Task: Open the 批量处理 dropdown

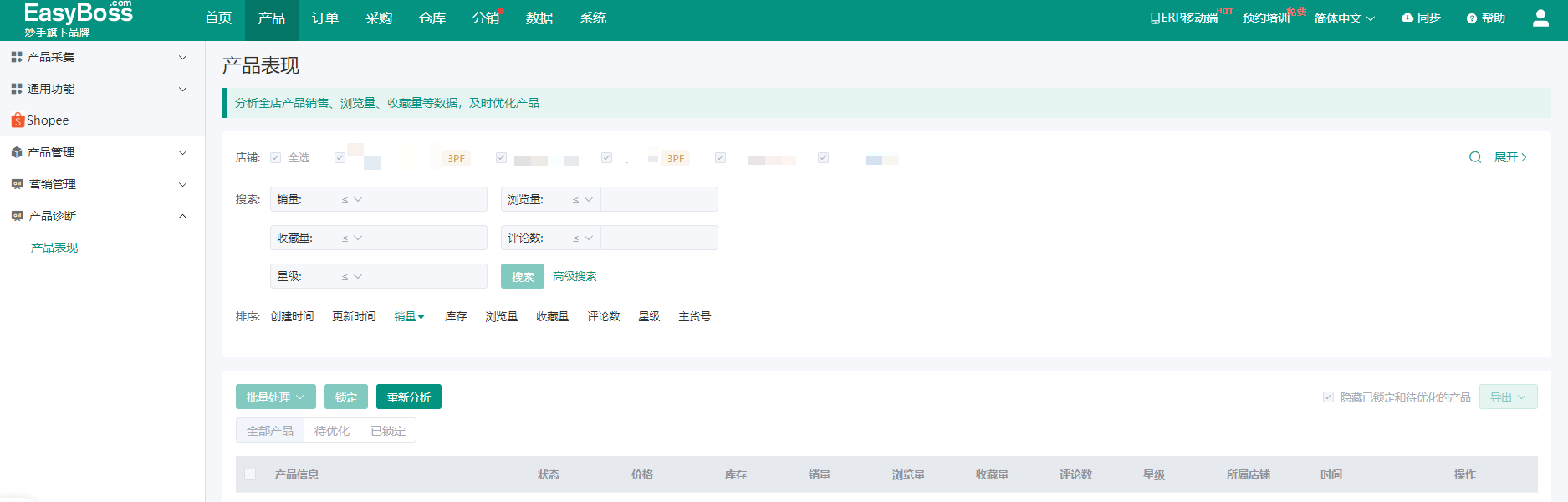Action: [x=275, y=397]
